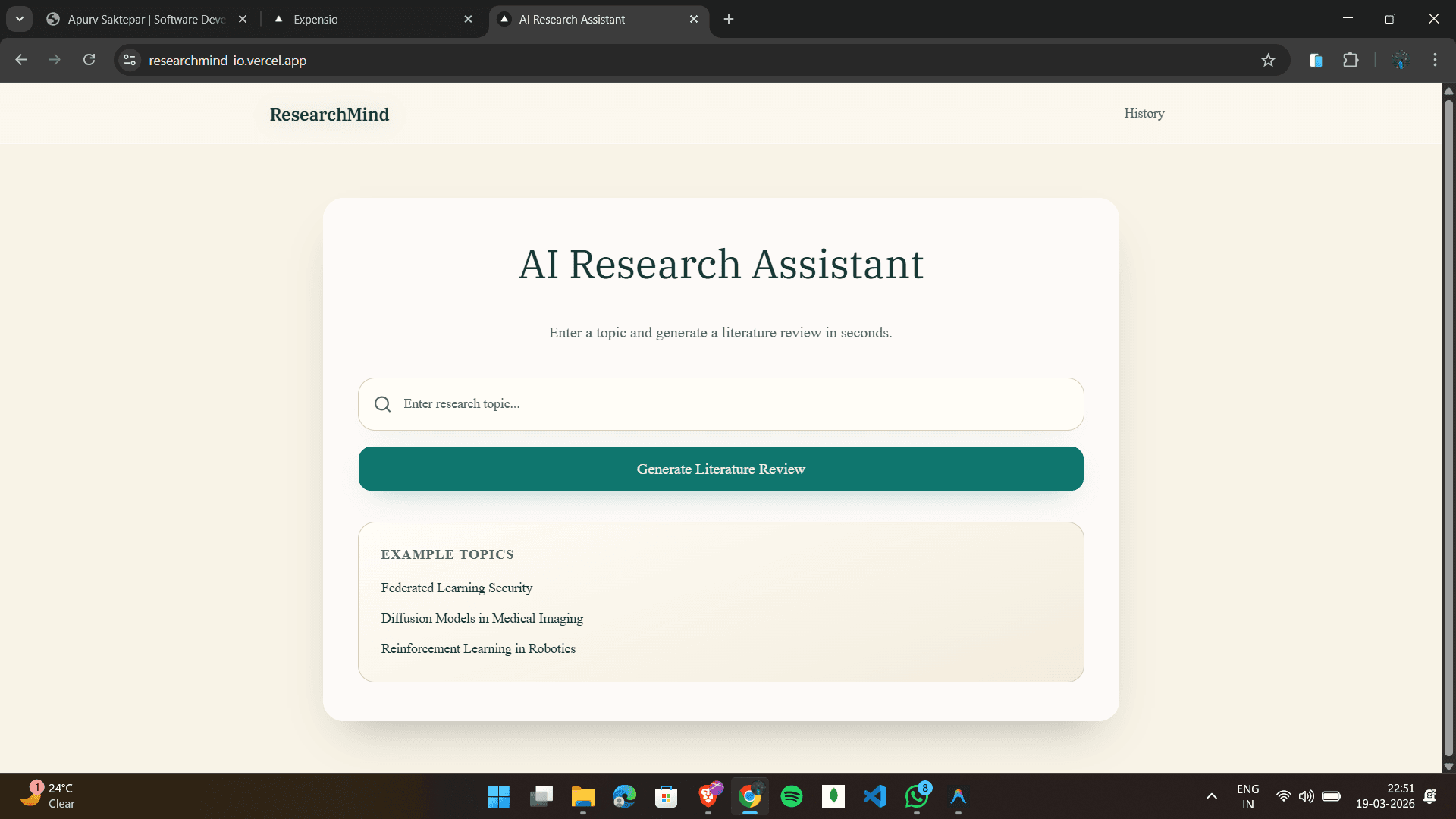Open the blue A app in taskbar
The height and width of the screenshot is (819, 1456).
tap(959, 796)
